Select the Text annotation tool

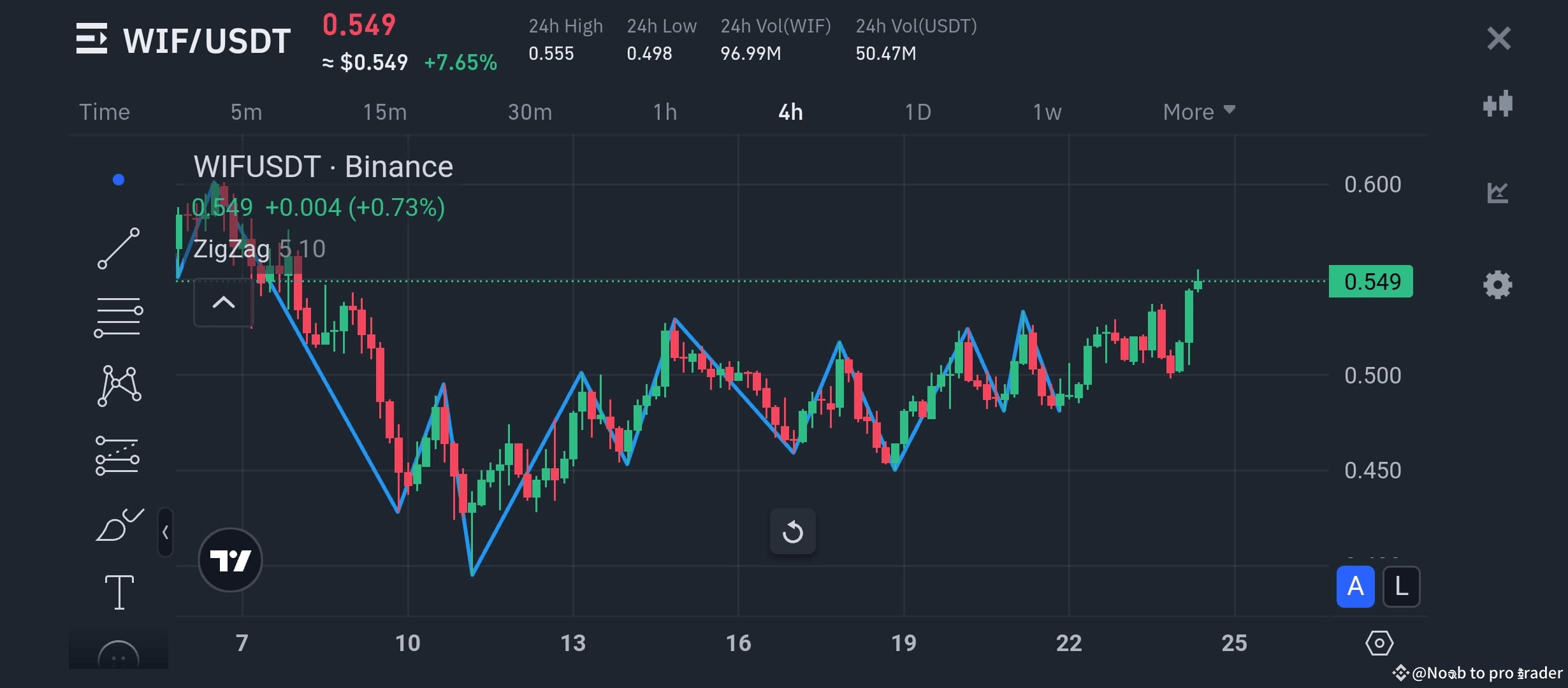[119, 591]
